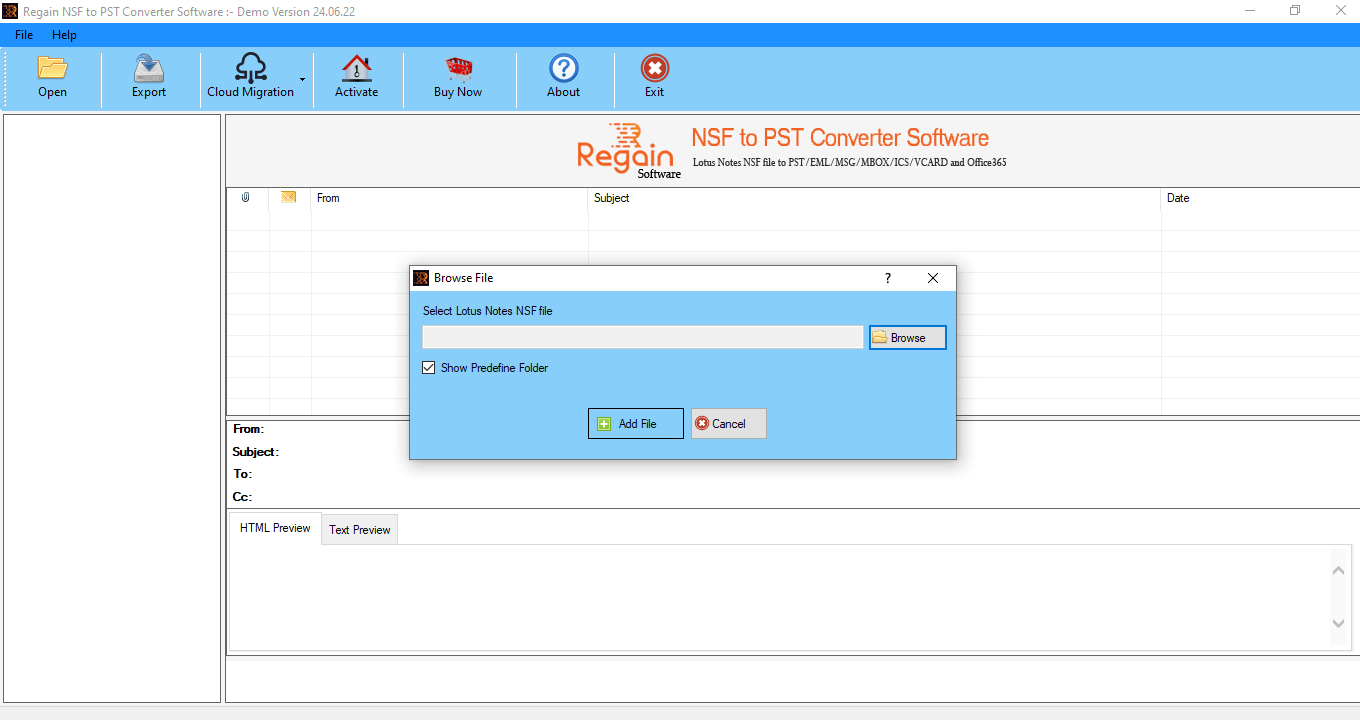This screenshot has width=1360, height=720.
Task: Click the Cancel button in dialog
Action: 728,424
